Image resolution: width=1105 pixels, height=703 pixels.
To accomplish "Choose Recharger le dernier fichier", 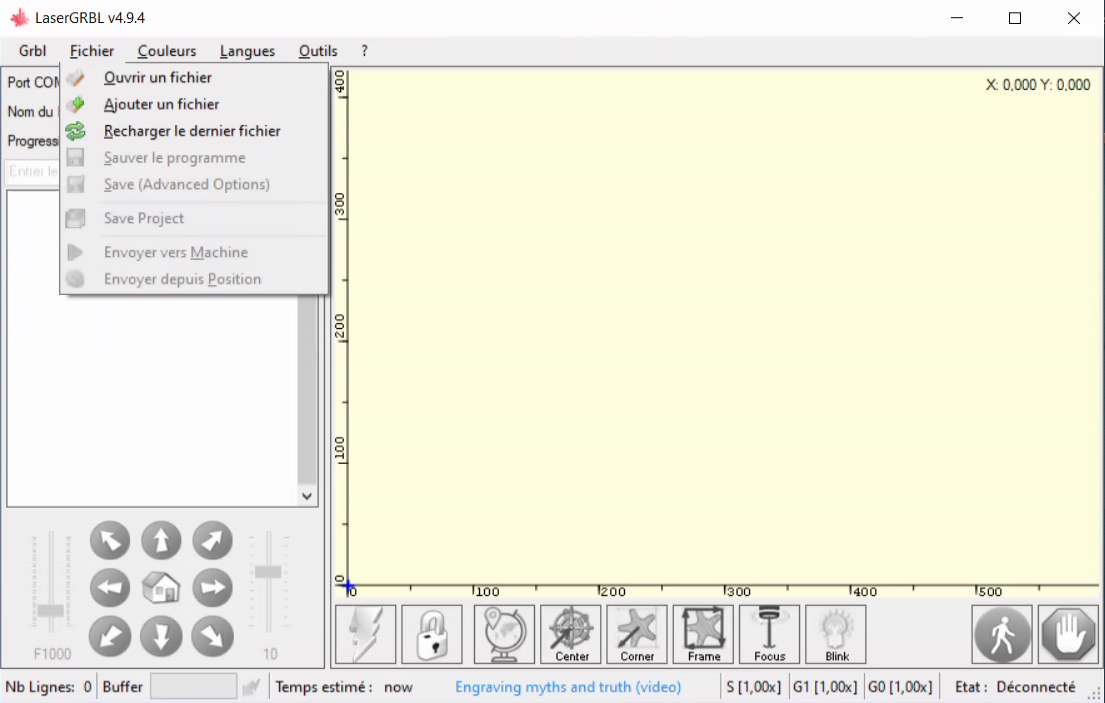I will coord(194,131).
